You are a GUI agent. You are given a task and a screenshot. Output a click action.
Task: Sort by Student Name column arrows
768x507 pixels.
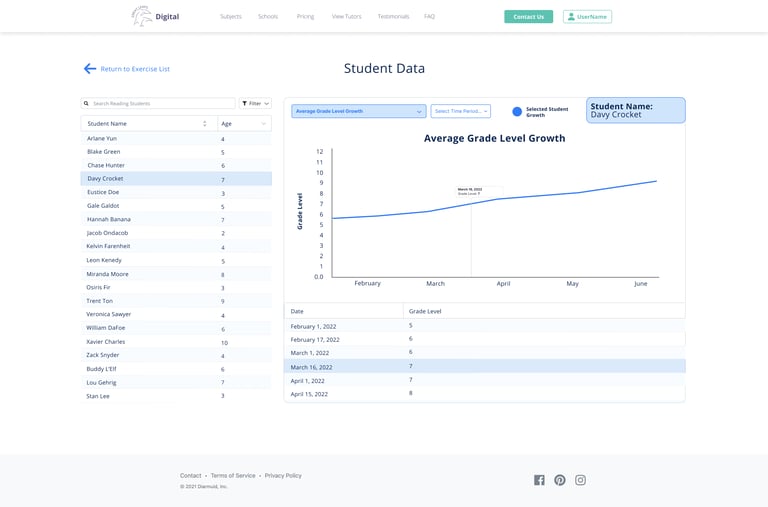click(x=205, y=123)
